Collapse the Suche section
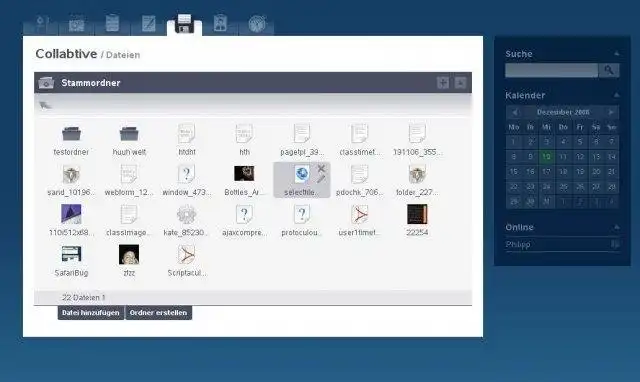This screenshot has height=382, width=640. click(x=616, y=53)
